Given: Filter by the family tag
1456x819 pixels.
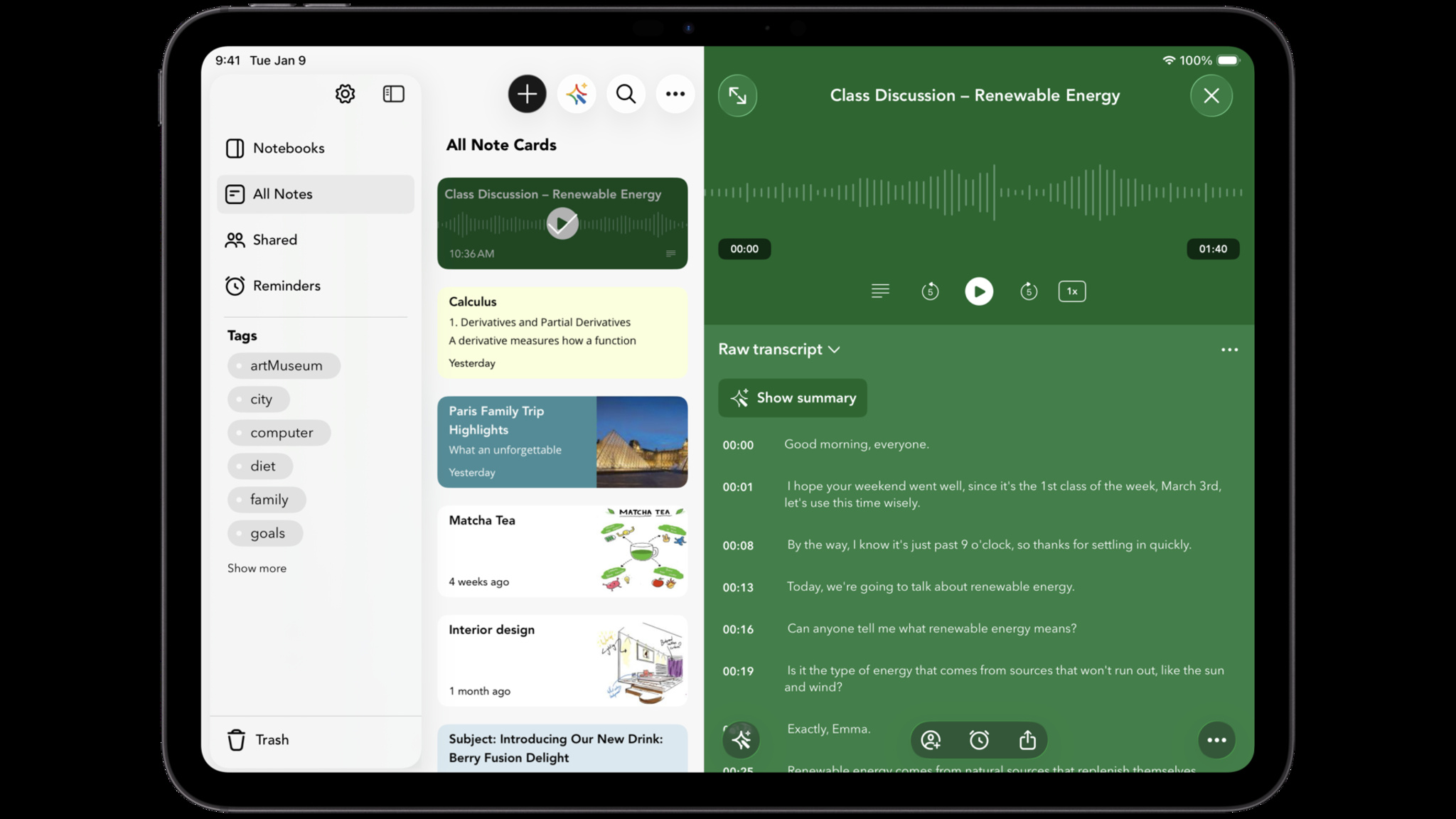Looking at the screenshot, I should pyautogui.click(x=267, y=499).
